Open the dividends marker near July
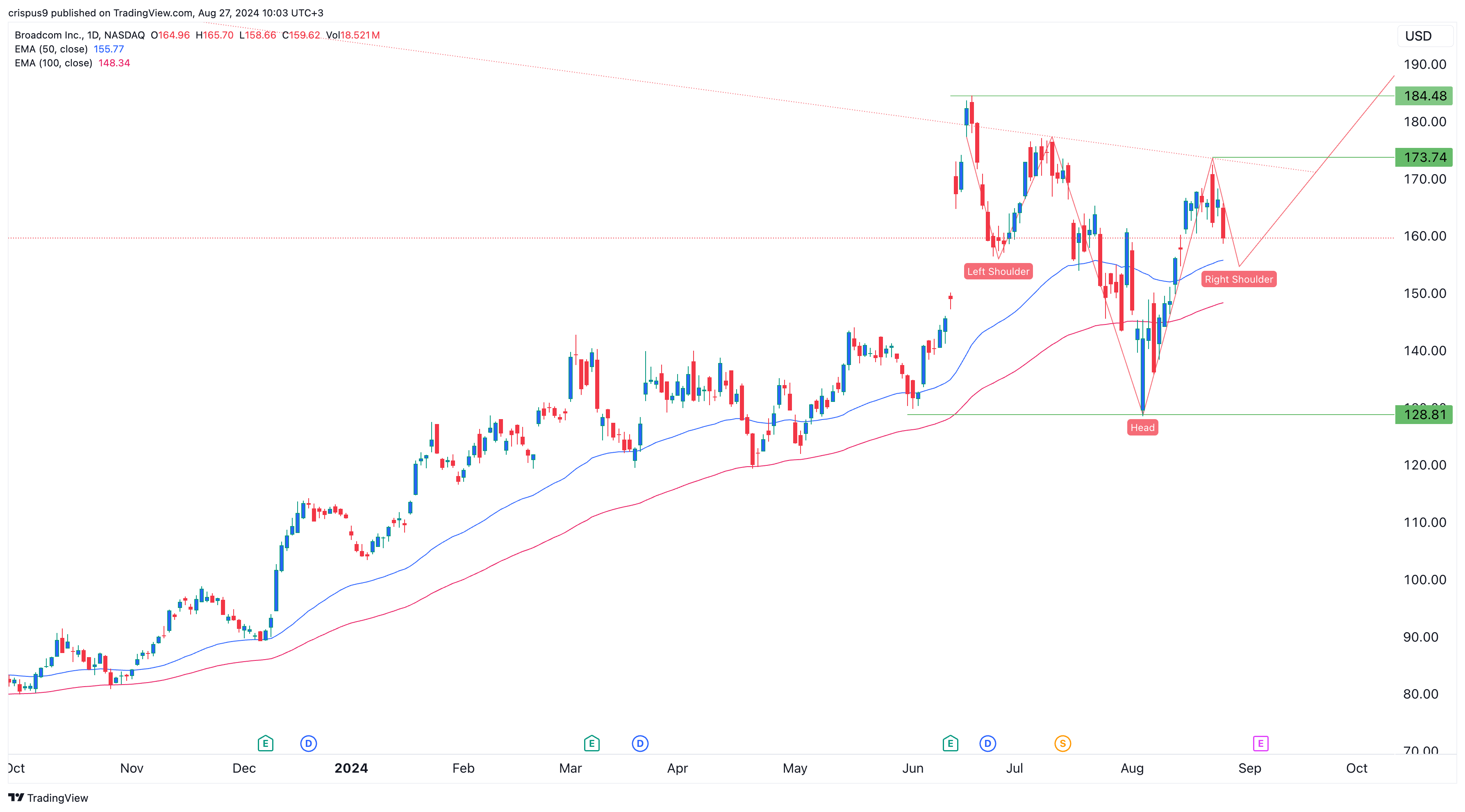Image resolution: width=1465 pixels, height=812 pixels. (x=988, y=743)
